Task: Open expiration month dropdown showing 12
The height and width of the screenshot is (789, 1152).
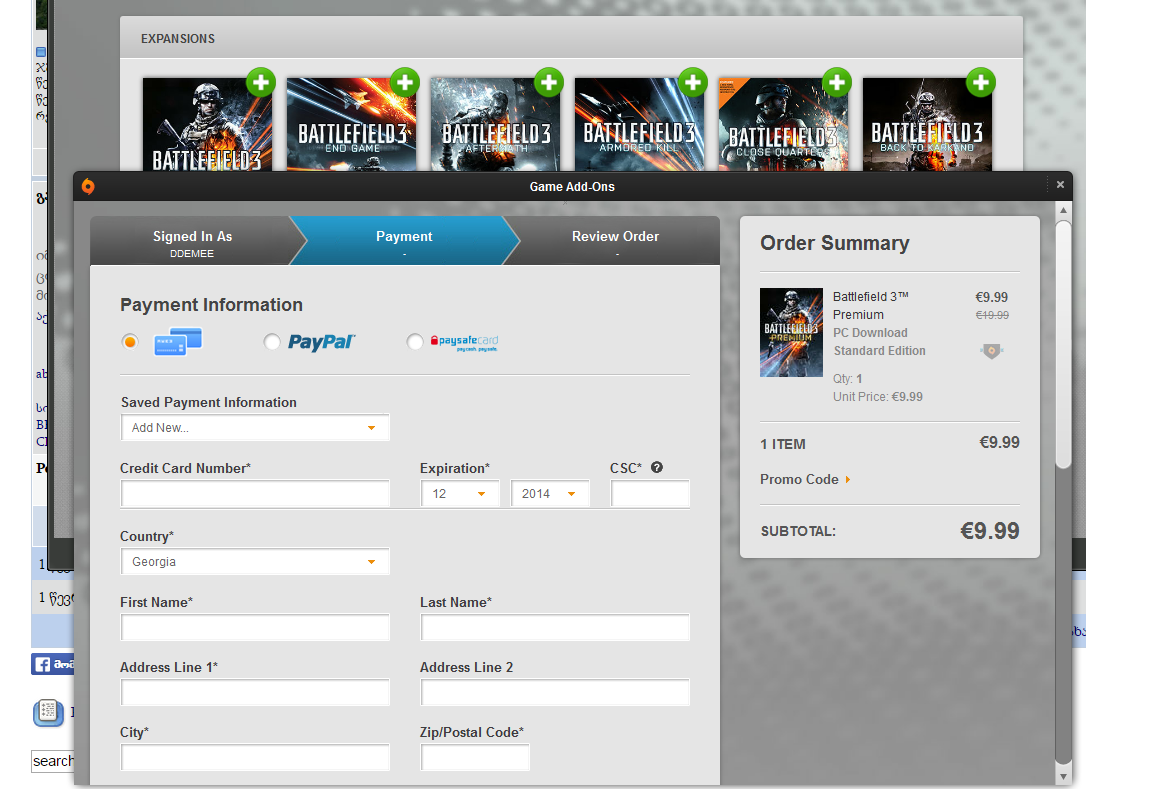Action: (x=460, y=494)
